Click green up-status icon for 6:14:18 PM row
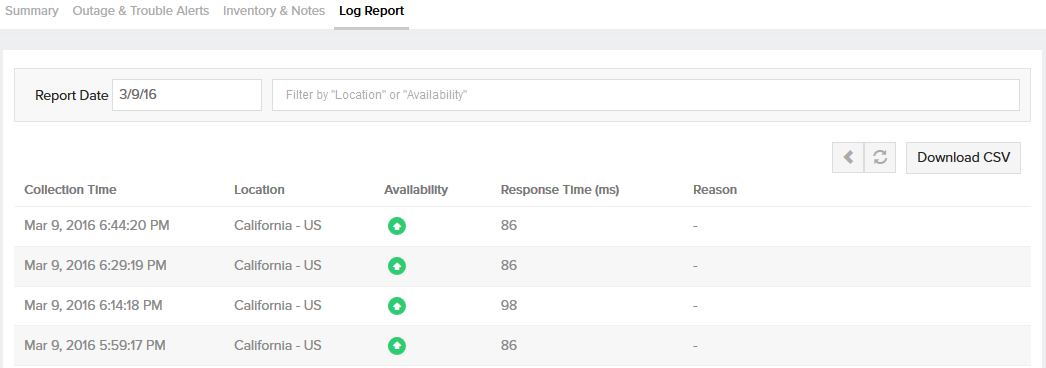The height and width of the screenshot is (368, 1046). [x=397, y=306]
